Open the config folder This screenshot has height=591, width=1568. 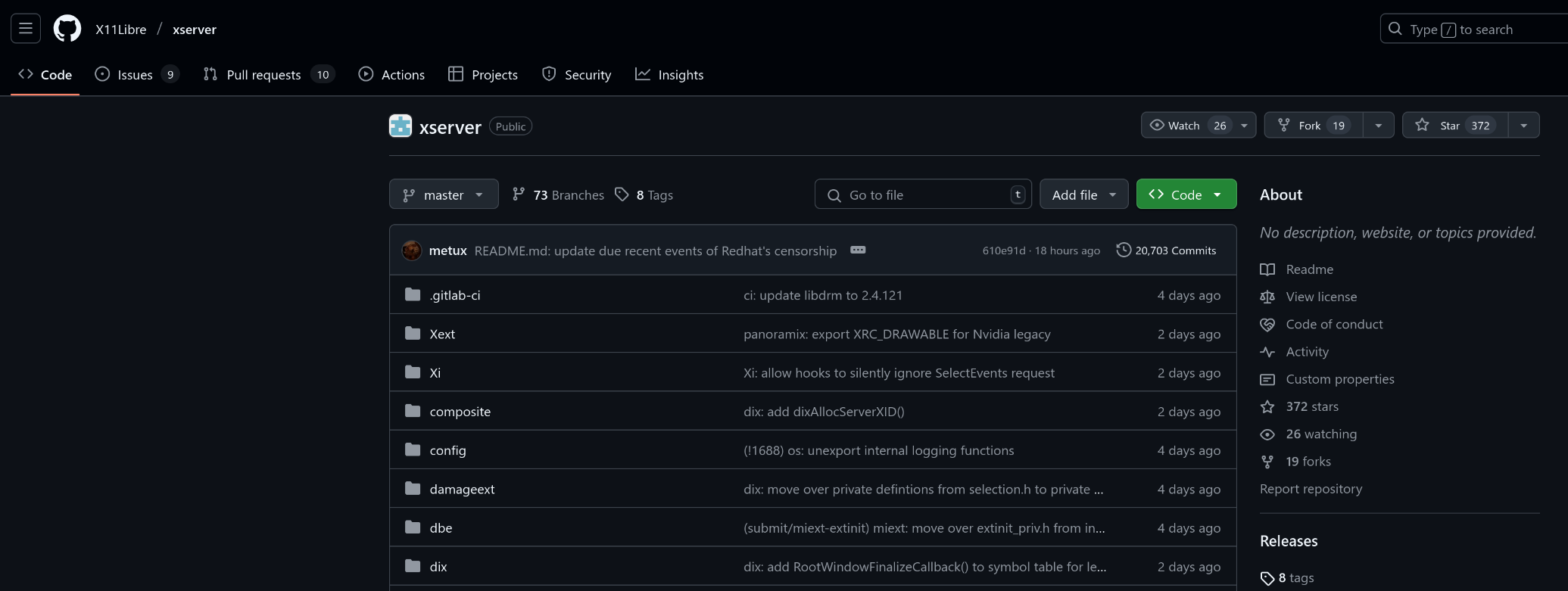click(x=448, y=450)
